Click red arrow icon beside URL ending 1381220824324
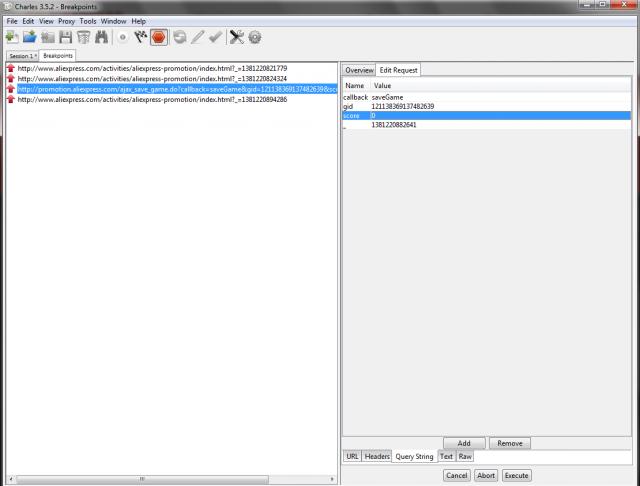Viewport: 640px width, 486px height. point(11,78)
